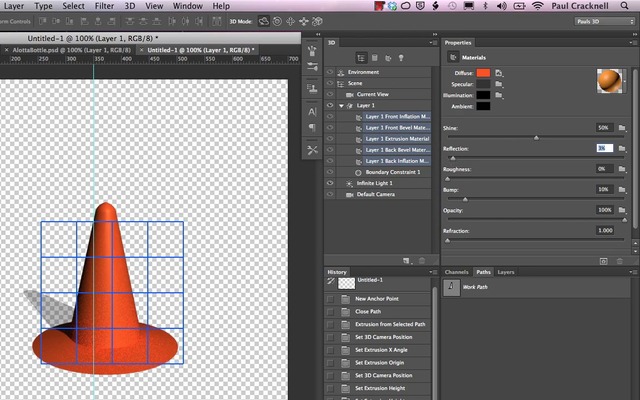Open Diffuse texture menu icon

[x=499, y=73]
